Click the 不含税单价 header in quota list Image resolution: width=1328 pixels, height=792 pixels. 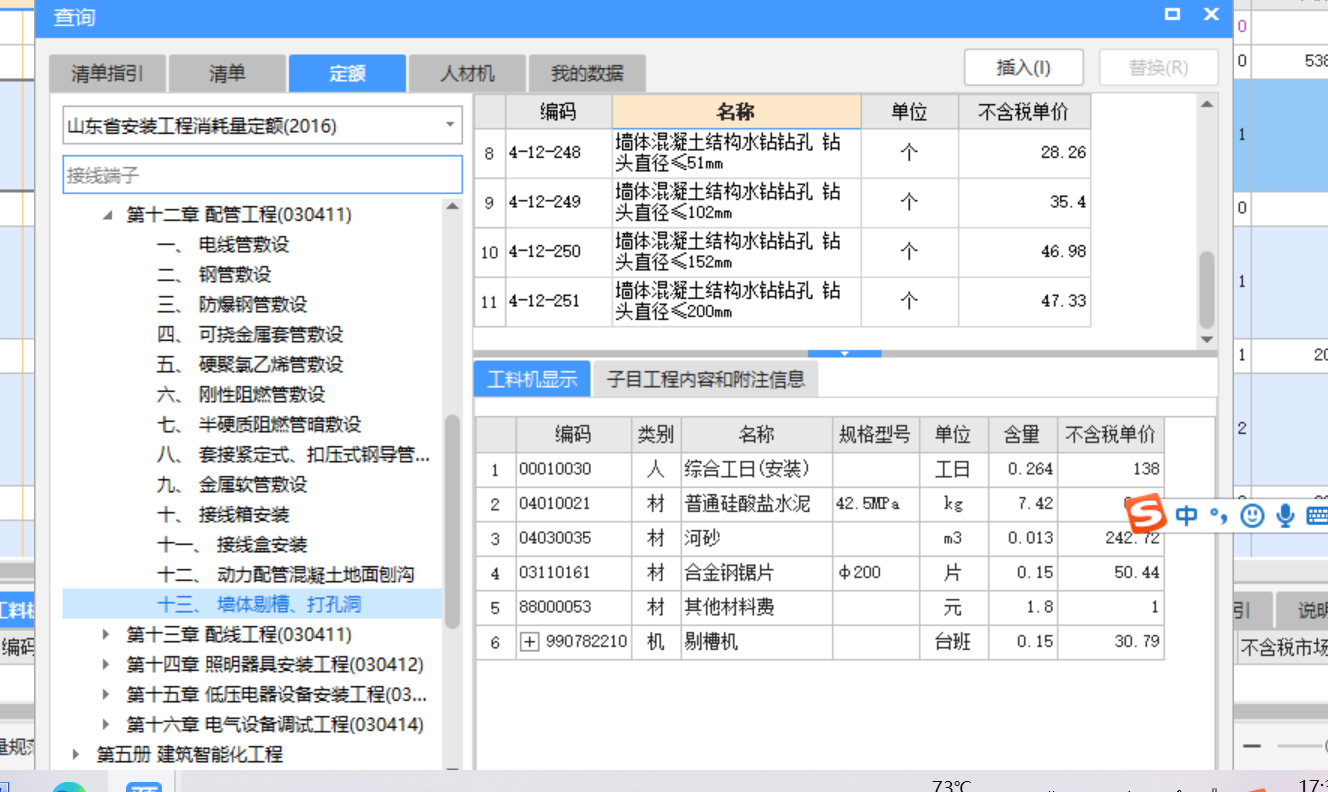[1024, 112]
